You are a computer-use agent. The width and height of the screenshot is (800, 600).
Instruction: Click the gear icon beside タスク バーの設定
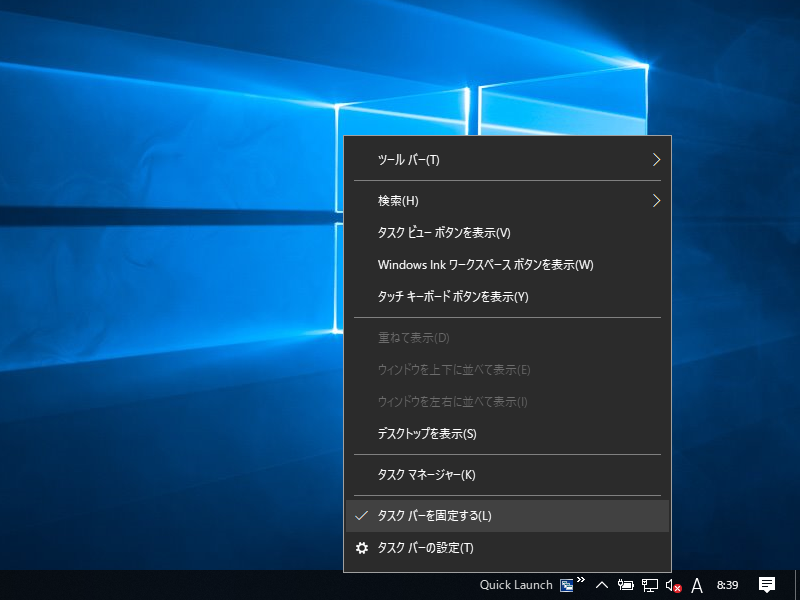click(362, 548)
